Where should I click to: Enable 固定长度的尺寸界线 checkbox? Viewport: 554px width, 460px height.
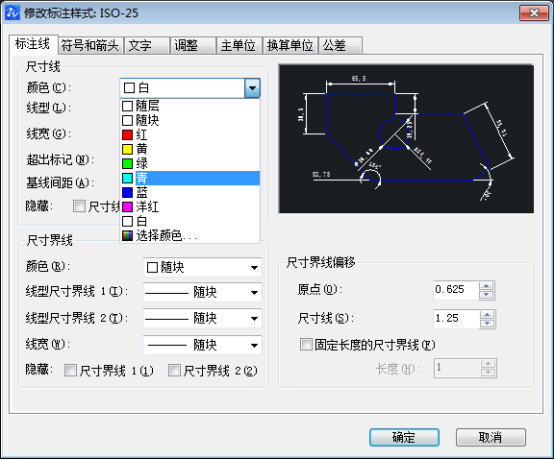click(306, 344)
